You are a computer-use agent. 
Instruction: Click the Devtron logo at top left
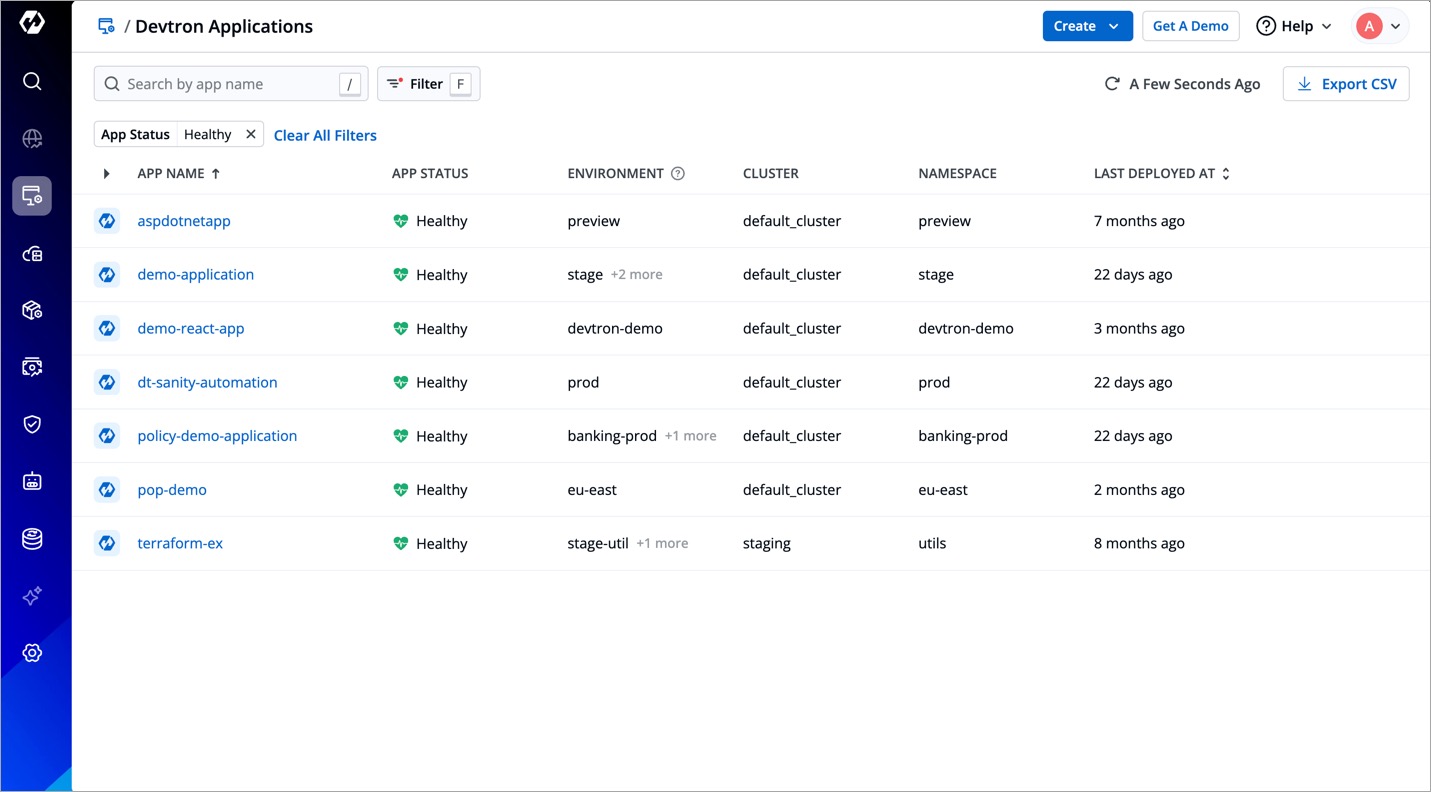point(33,22)
